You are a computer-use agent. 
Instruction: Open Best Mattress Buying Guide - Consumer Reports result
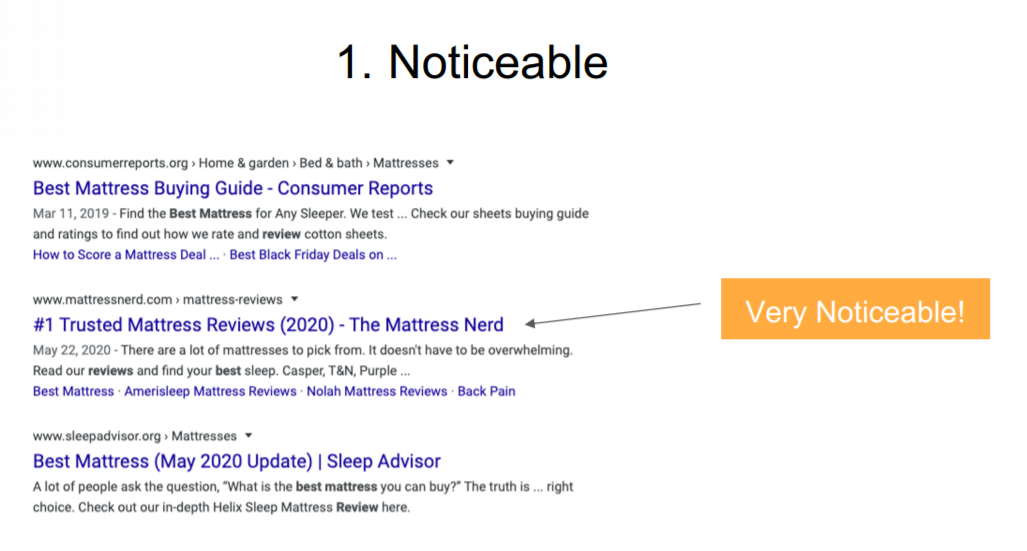[x=233, y=189]
